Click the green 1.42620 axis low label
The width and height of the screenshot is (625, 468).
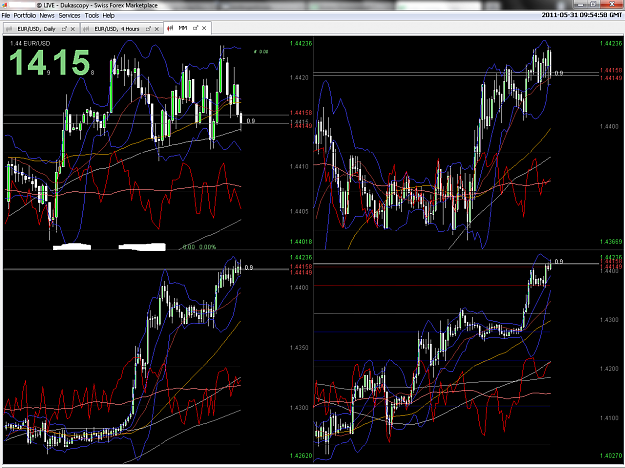tap(301, 455)
